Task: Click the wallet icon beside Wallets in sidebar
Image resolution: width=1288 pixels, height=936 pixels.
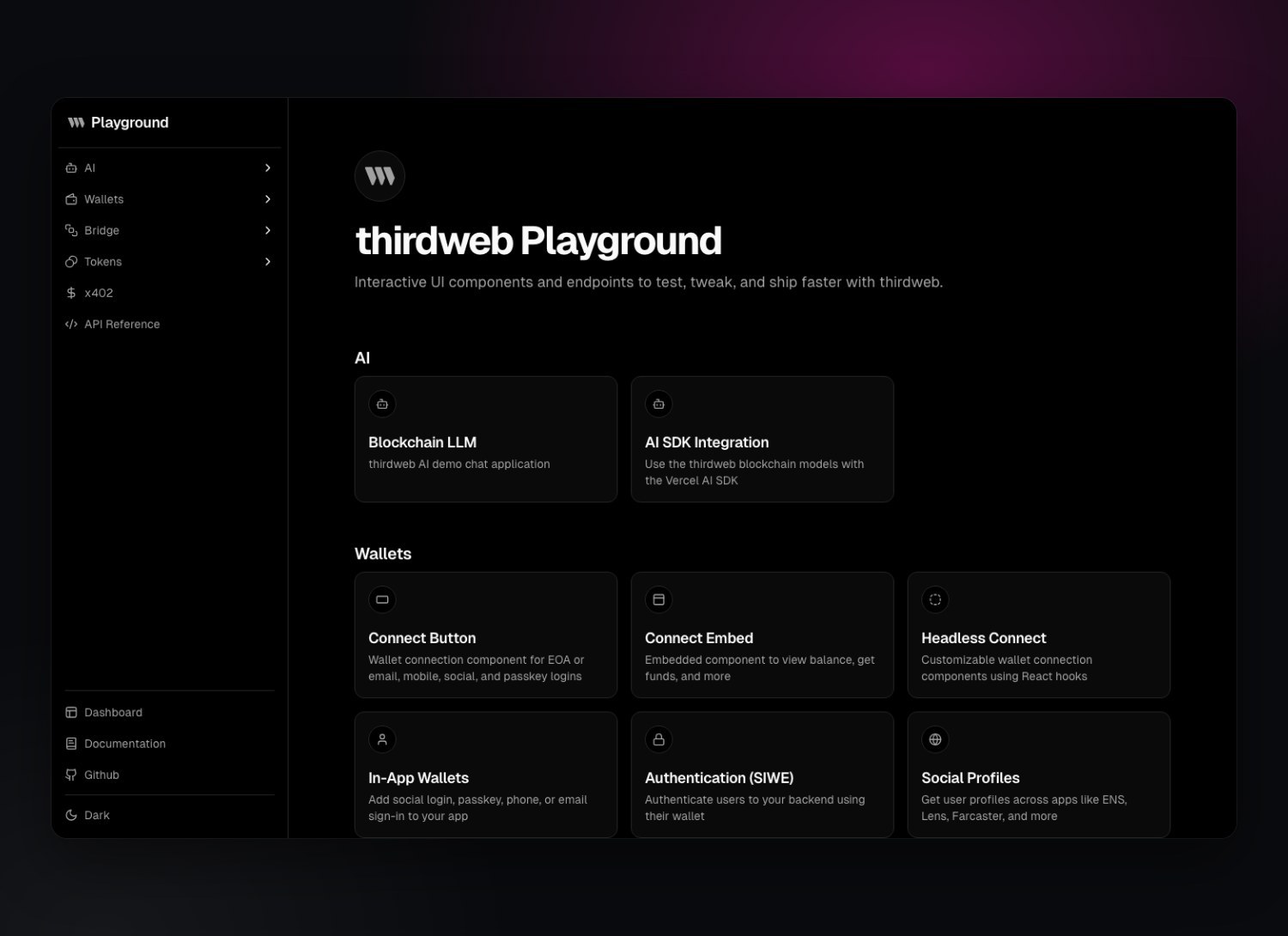Action: pyautogui.click(x=71, y=199)
